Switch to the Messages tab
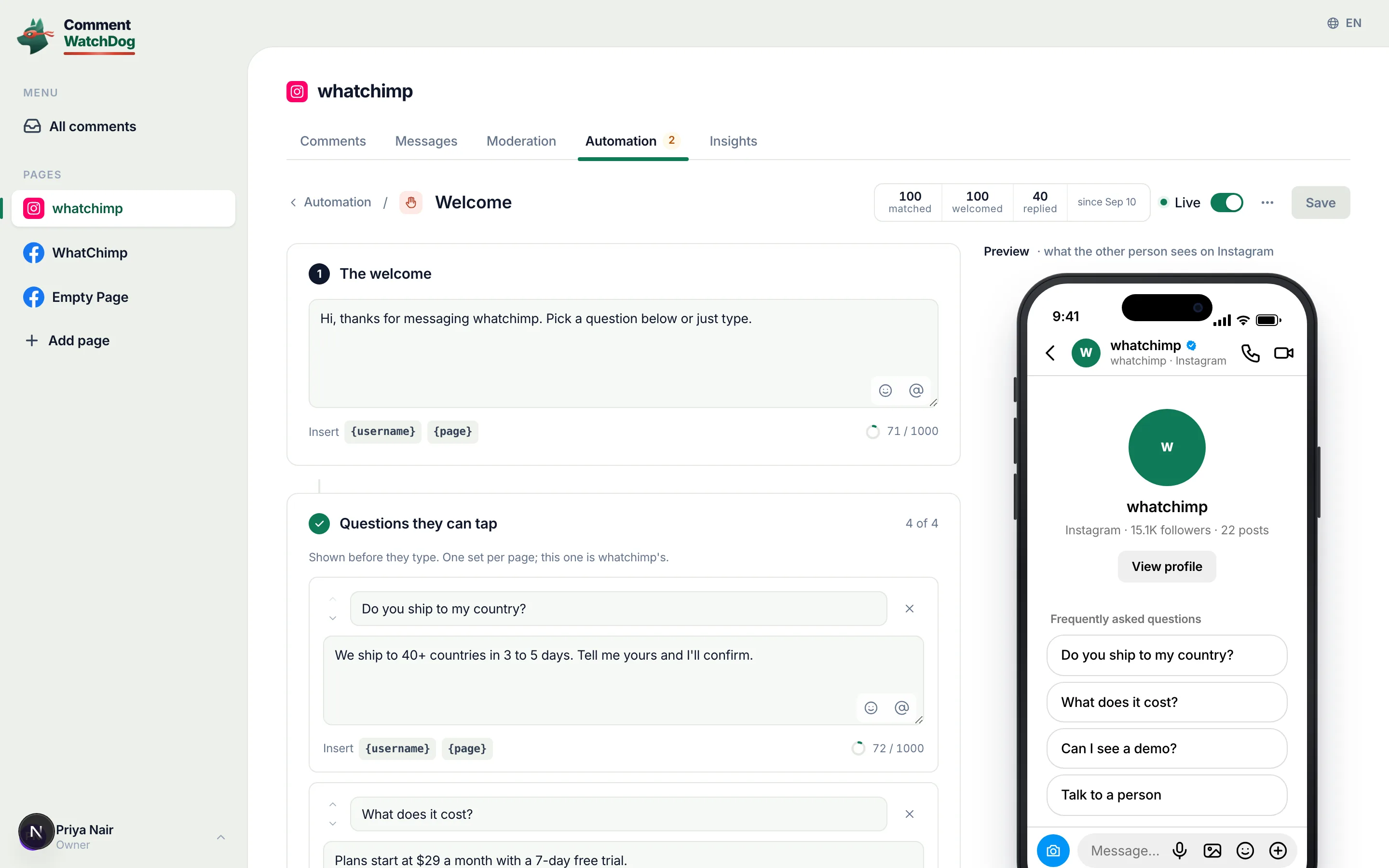The width and height of the screenshot is (1389, 868). point(426,141)
